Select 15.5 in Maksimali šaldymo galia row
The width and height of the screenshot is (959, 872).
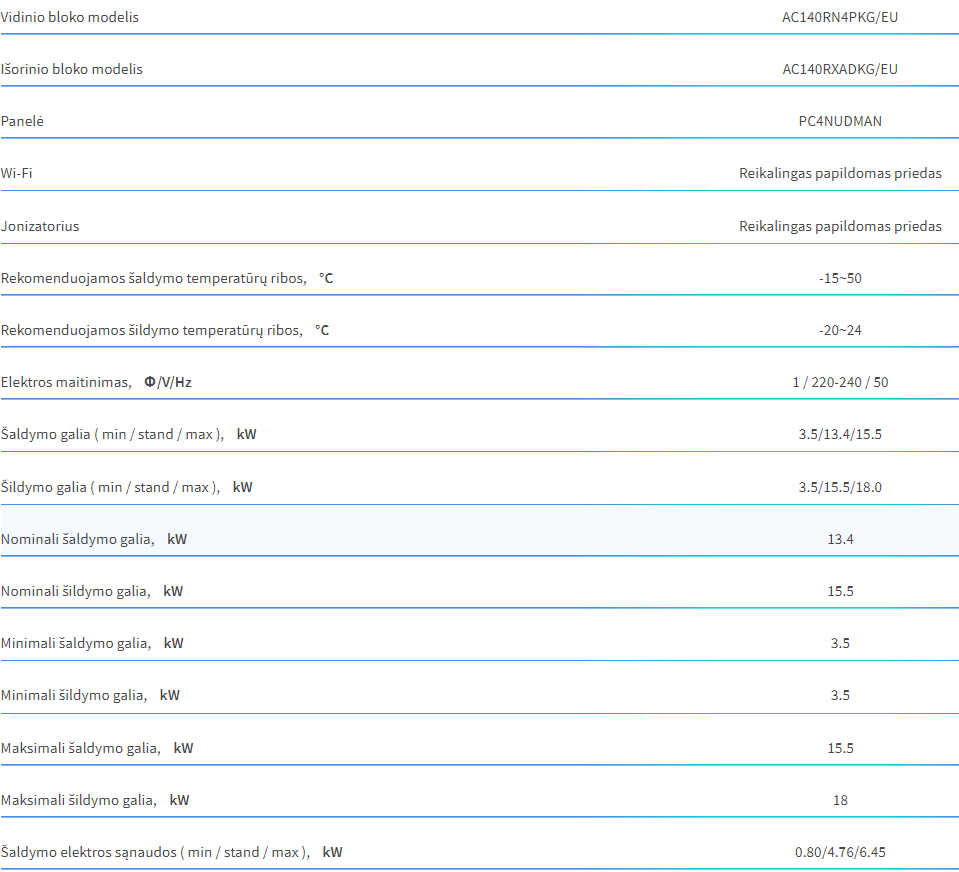[840, 748]
